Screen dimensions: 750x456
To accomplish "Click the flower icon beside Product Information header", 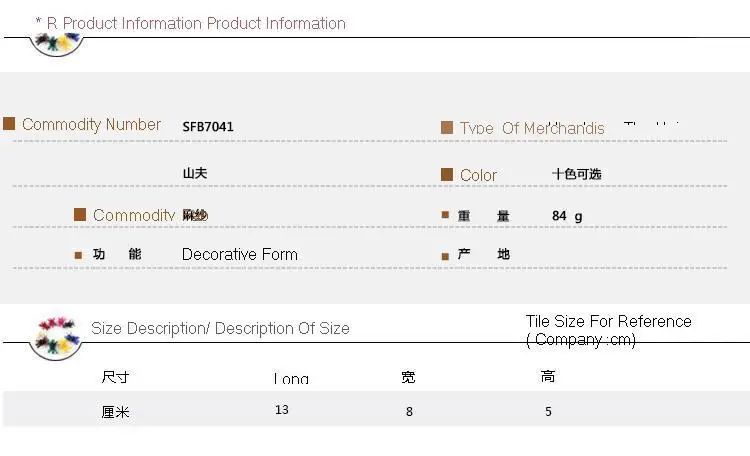I will click(x=57, y=44).
